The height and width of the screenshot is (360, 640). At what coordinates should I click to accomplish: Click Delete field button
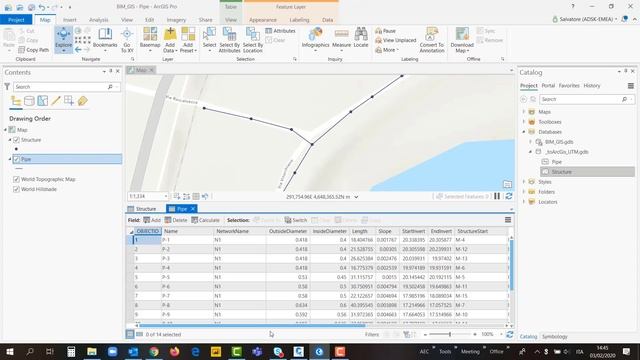click(x=176, y=220)
